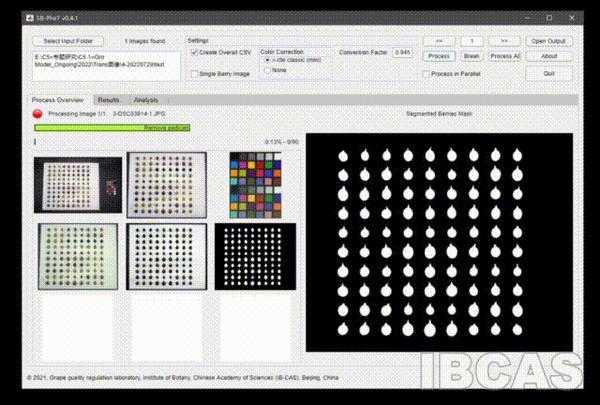Open the black-and-white binary mask thumbnail
Screen dimensions: 600x405
pyautogui.click(x=256, y=256)
